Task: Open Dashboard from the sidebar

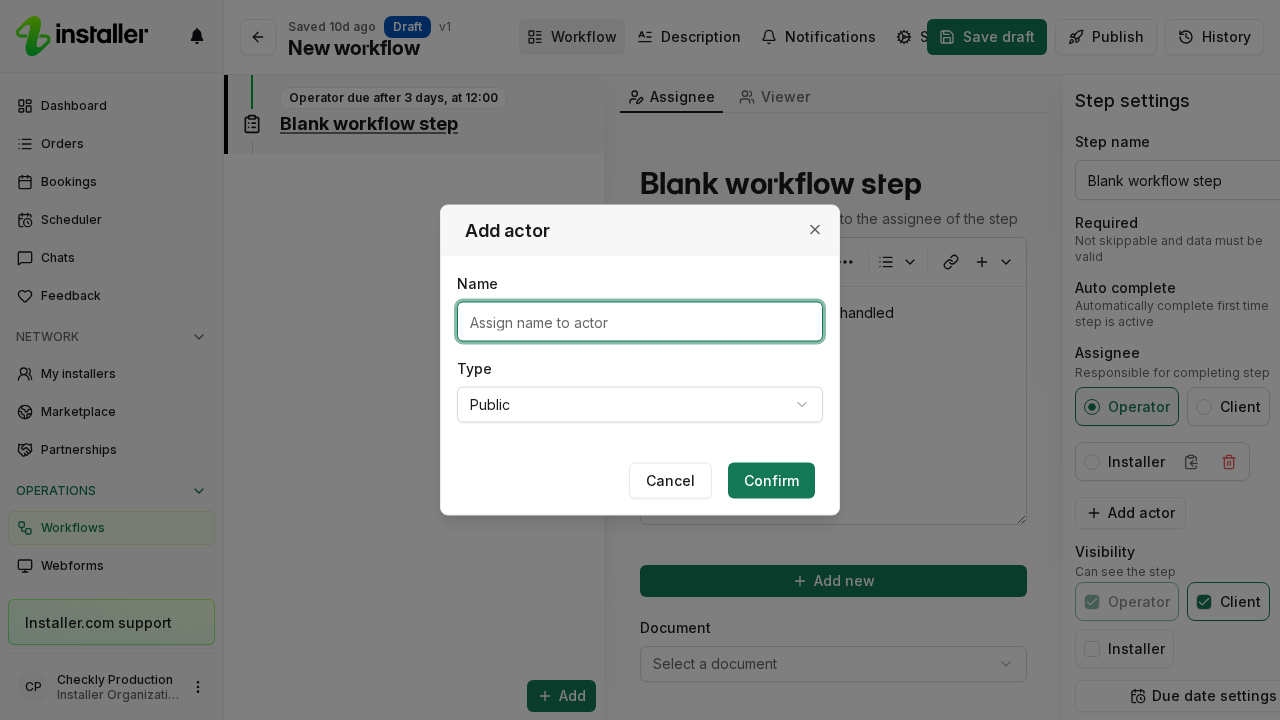Action: [111, 106]
